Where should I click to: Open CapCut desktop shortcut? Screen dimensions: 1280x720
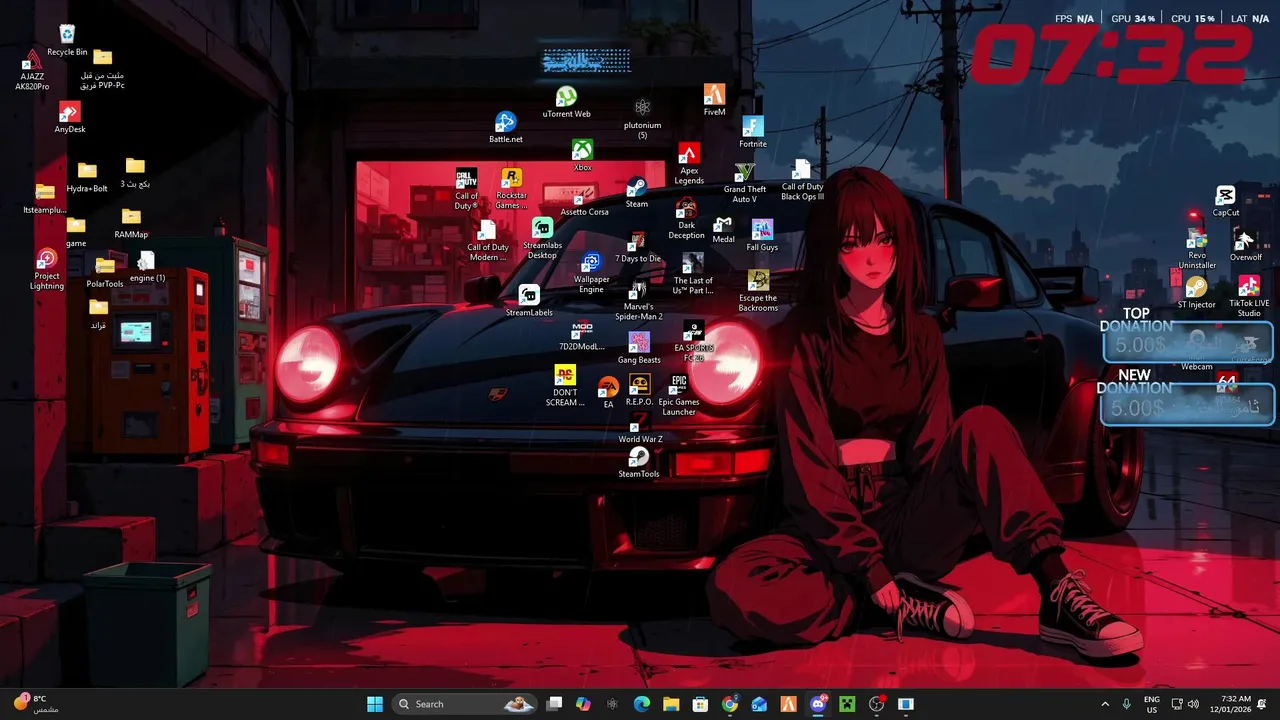coord(1226,201)
